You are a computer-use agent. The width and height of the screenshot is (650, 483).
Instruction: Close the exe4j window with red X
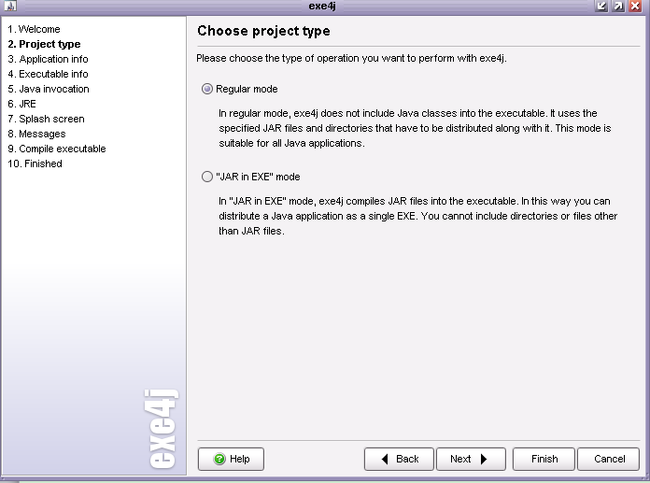[x=635, y=6]
